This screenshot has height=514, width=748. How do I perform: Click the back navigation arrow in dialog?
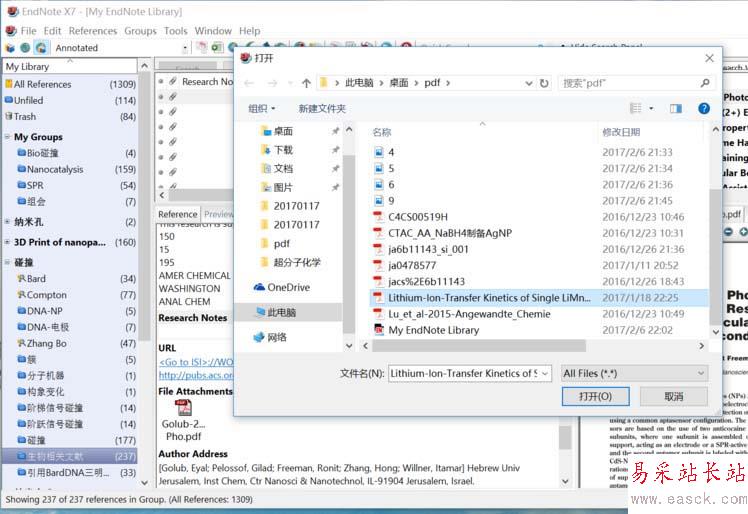(249, 83)
